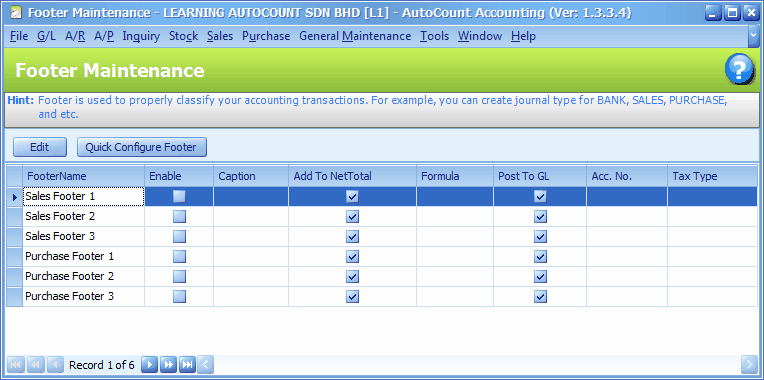This screenshot has height=380, width=764.
Task: Select the Purchase Footer 1 row
Action: (x=382, y=256)
